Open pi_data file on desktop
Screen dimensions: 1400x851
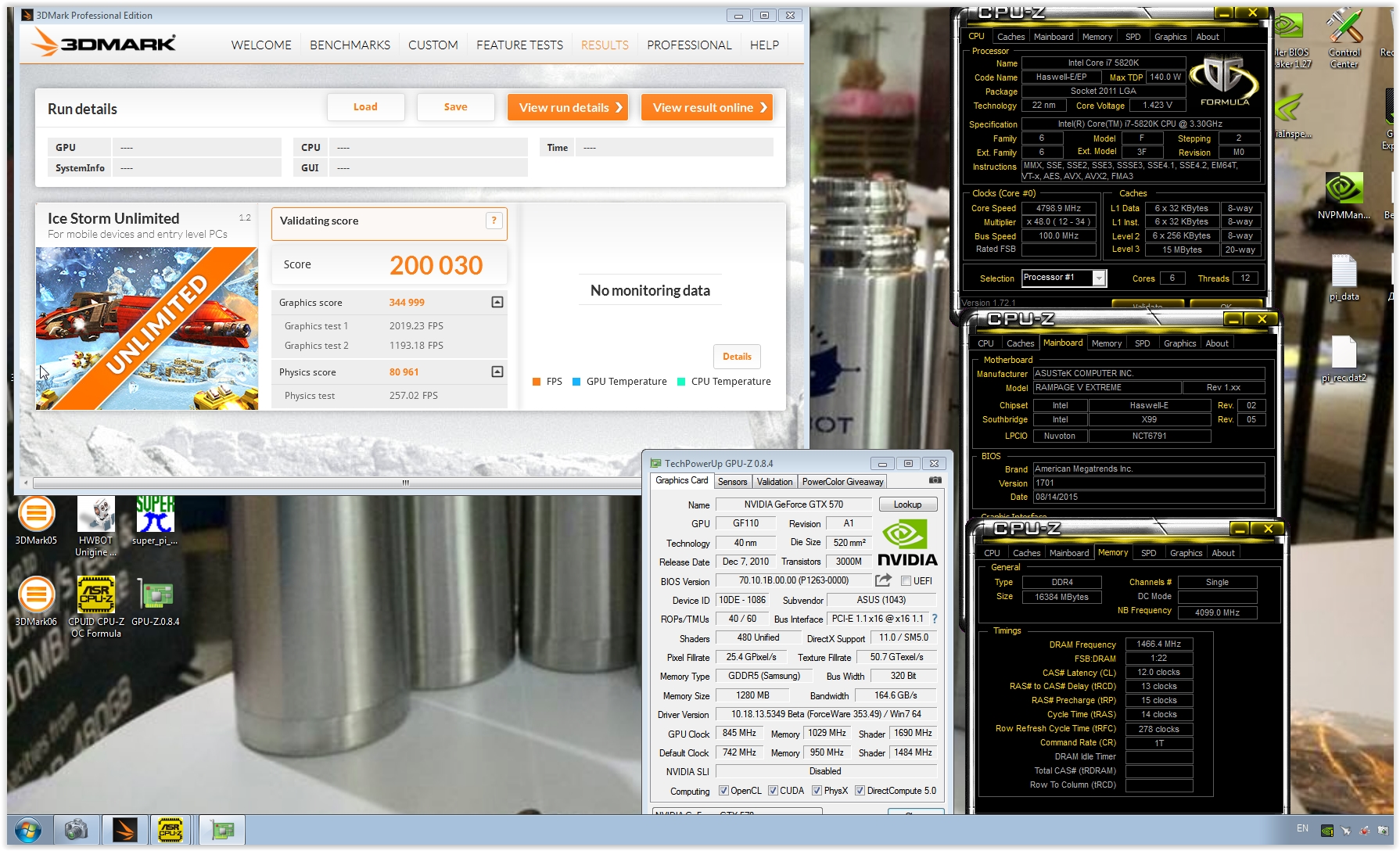[x=1344, y=278]
